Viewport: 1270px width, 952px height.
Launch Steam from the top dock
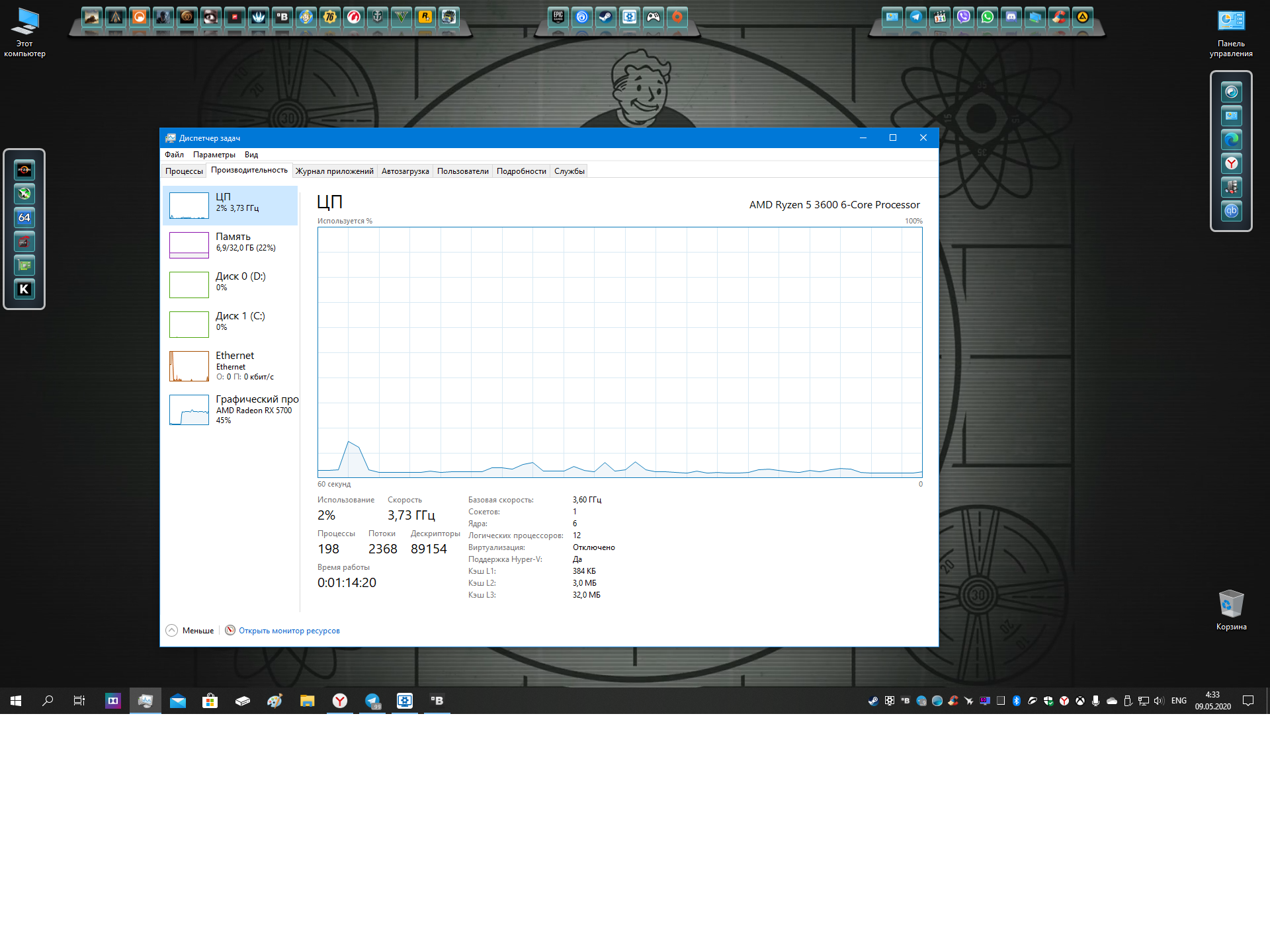click(x=606, y=17)
